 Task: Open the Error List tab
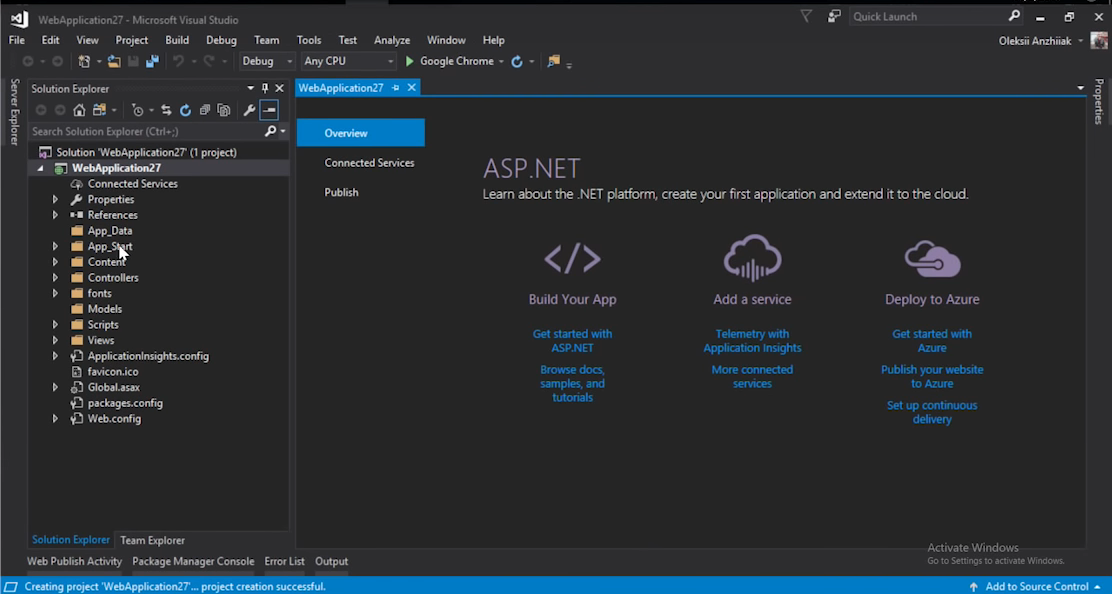click(284, 561)
